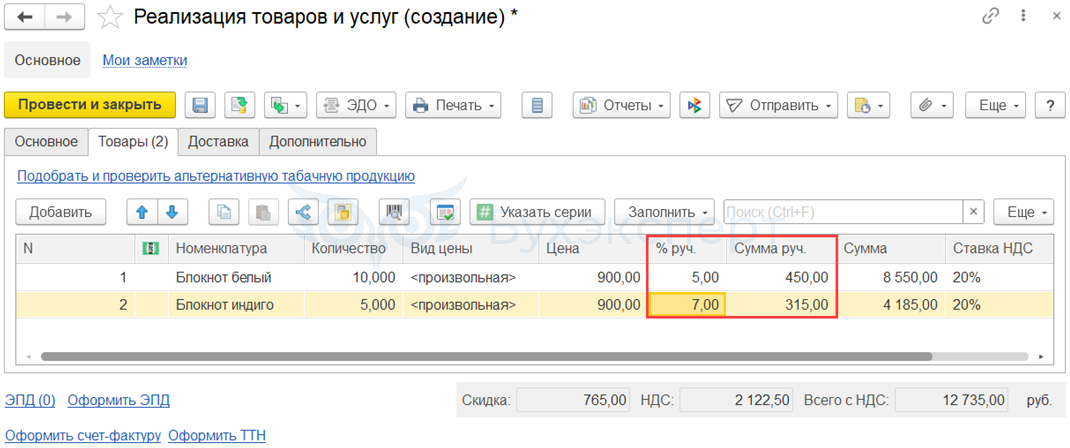
Task: Click the 7,00 percent discount cell
Action: tap(686, 305)
